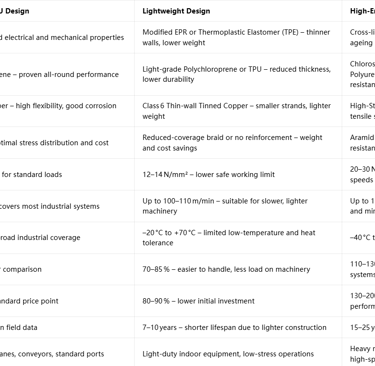375x366 pixels.
Task: Select the electrical and mechanical properties cell
Action: click(x=67, y=37)
